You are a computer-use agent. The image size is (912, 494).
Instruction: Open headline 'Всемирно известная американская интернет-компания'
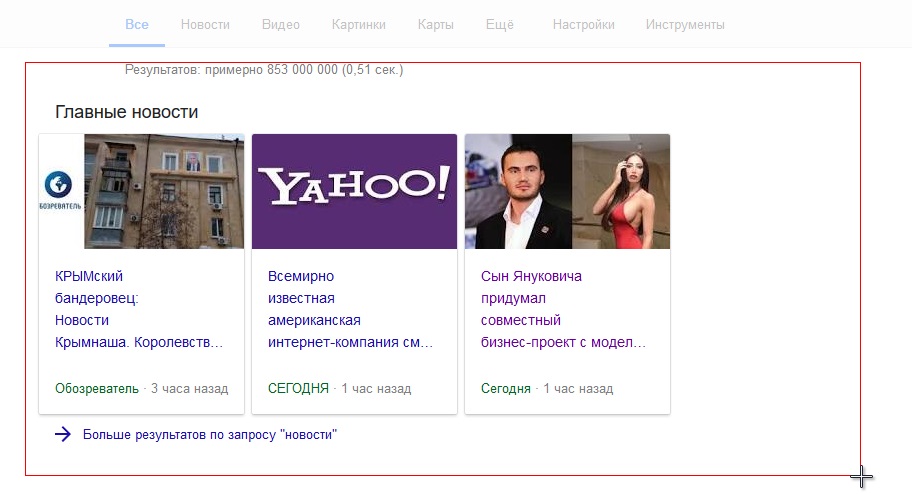(350, 309)
